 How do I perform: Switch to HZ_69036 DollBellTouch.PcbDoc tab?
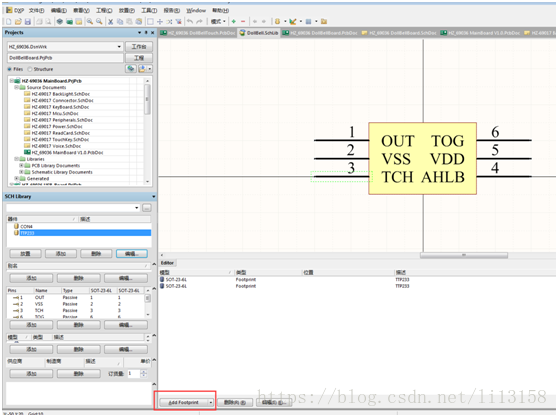pos(198,33)
